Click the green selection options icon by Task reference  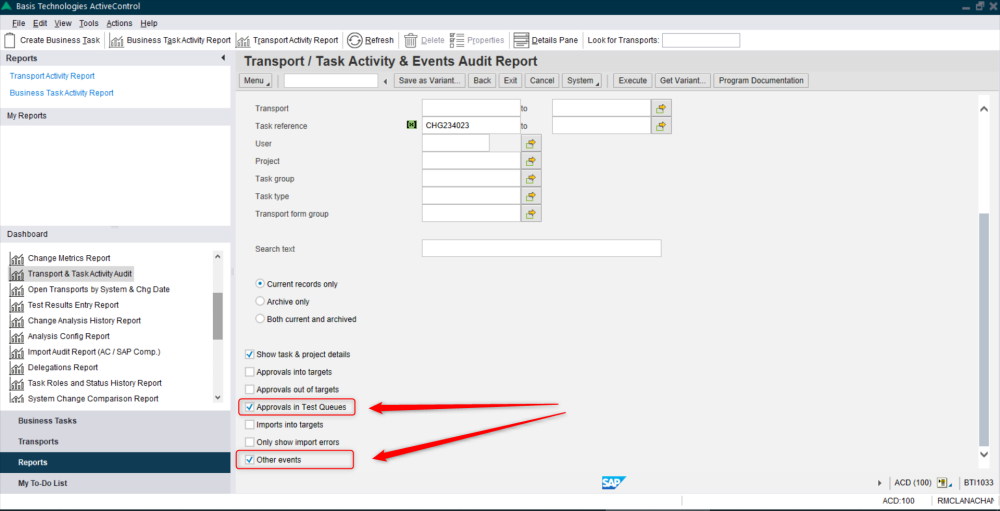click(x=411, y=126)
